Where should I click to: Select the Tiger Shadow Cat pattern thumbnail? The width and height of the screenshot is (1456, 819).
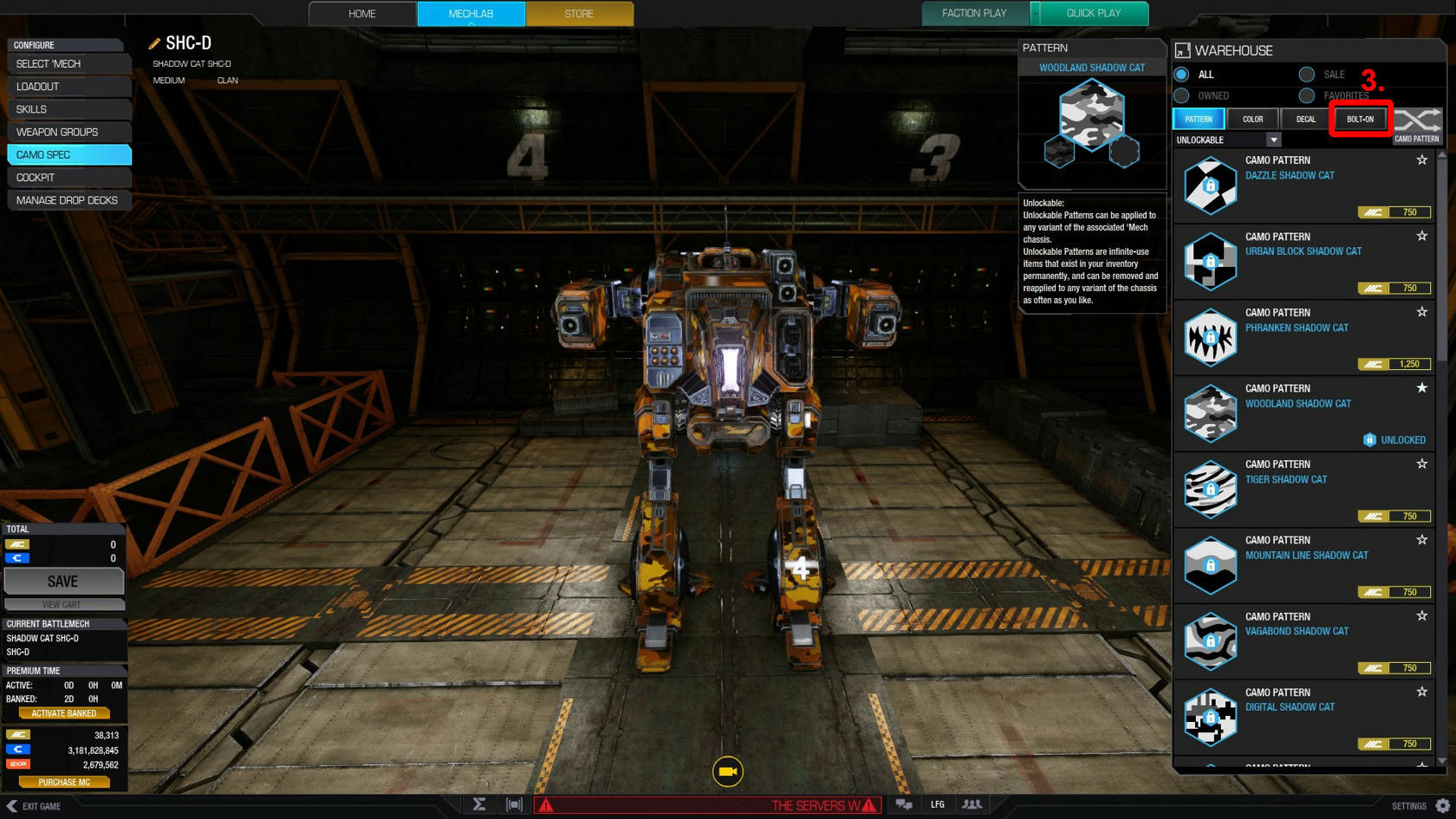point(1210,489)
